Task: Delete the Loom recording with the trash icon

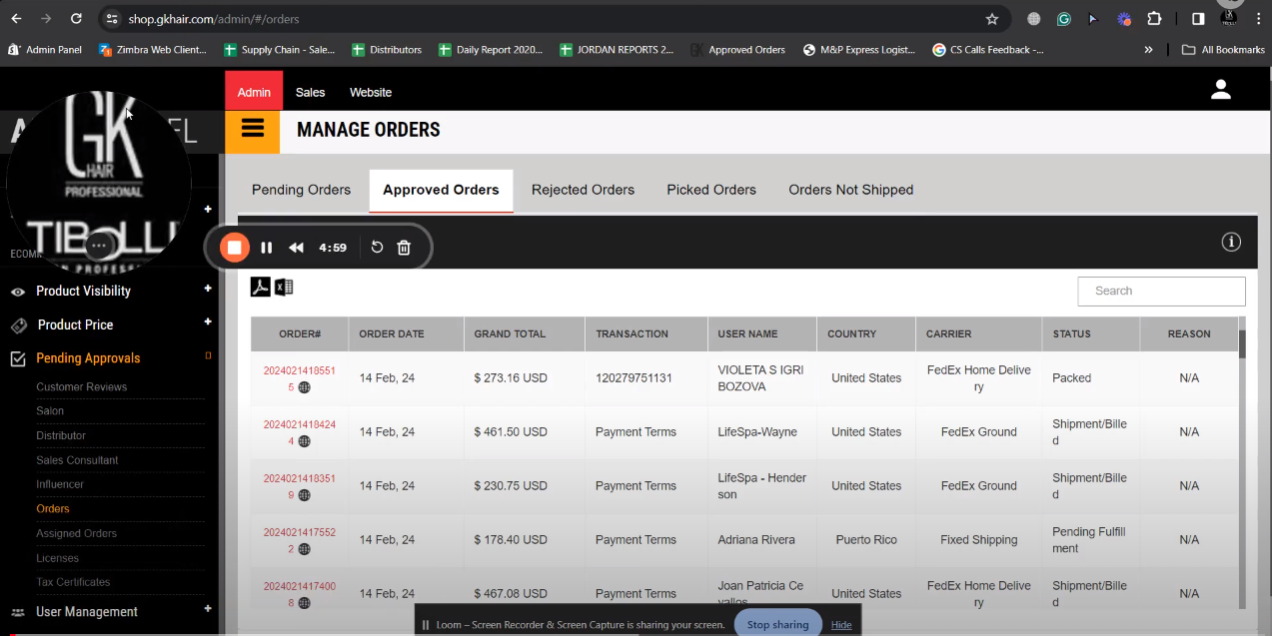Action: click(404, 247)
